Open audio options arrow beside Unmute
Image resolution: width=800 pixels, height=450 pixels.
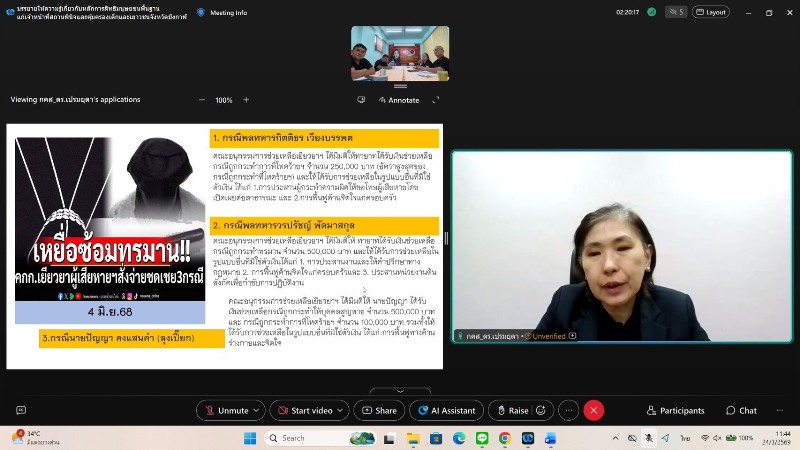click(x=257, y=411)
